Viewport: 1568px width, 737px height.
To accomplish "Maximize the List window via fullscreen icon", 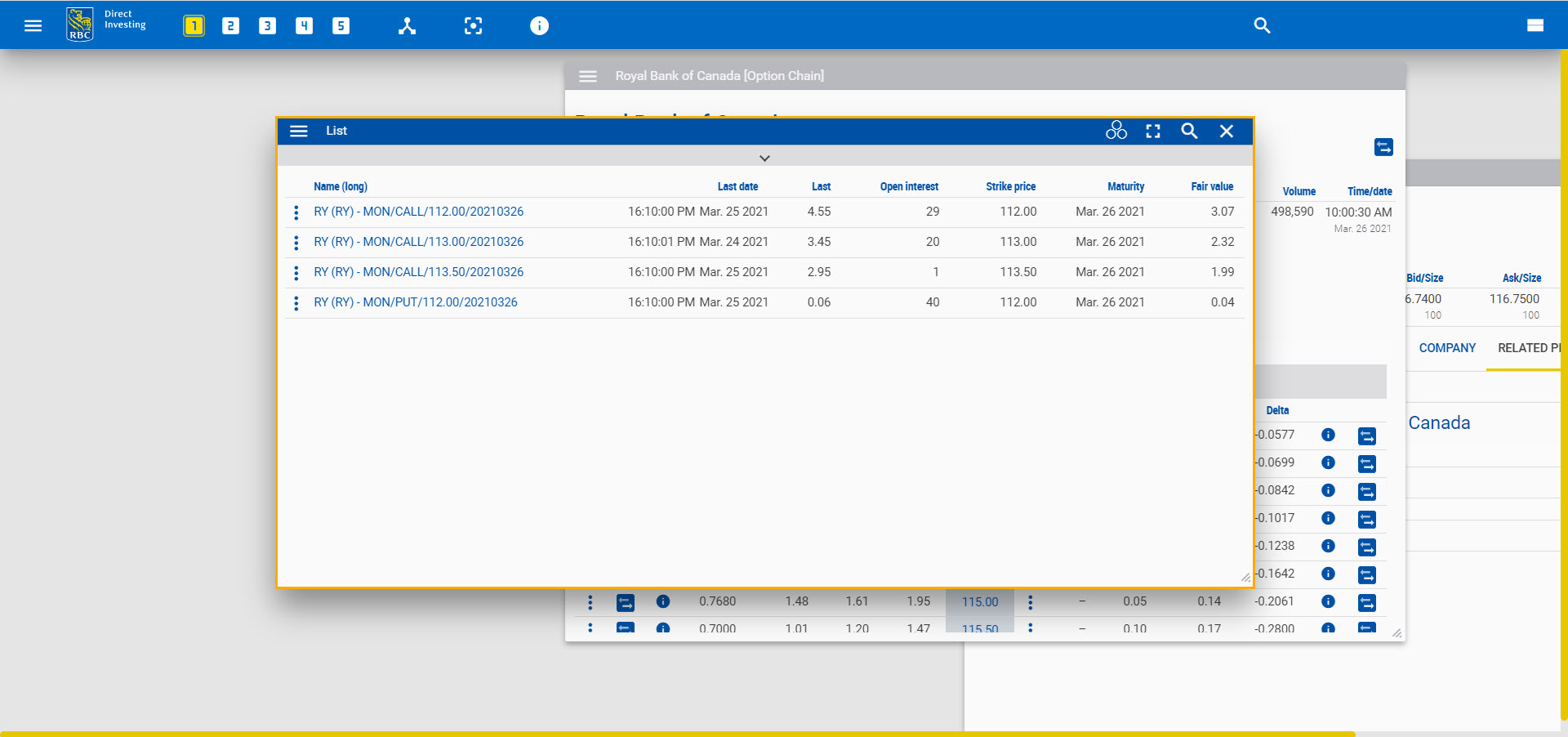I will tap(1153, 131).
